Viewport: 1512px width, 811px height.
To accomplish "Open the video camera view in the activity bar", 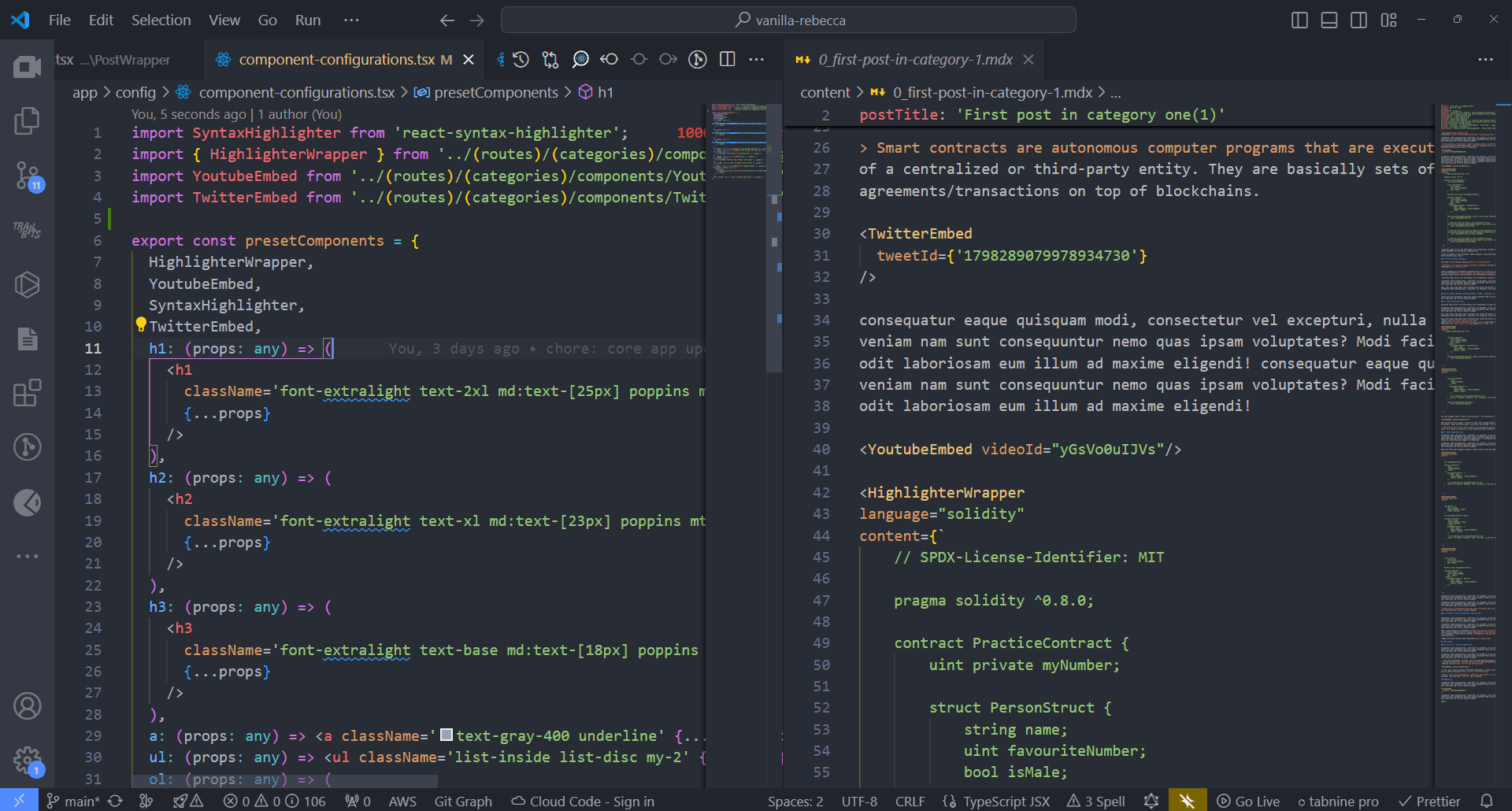I will point(27,67).
